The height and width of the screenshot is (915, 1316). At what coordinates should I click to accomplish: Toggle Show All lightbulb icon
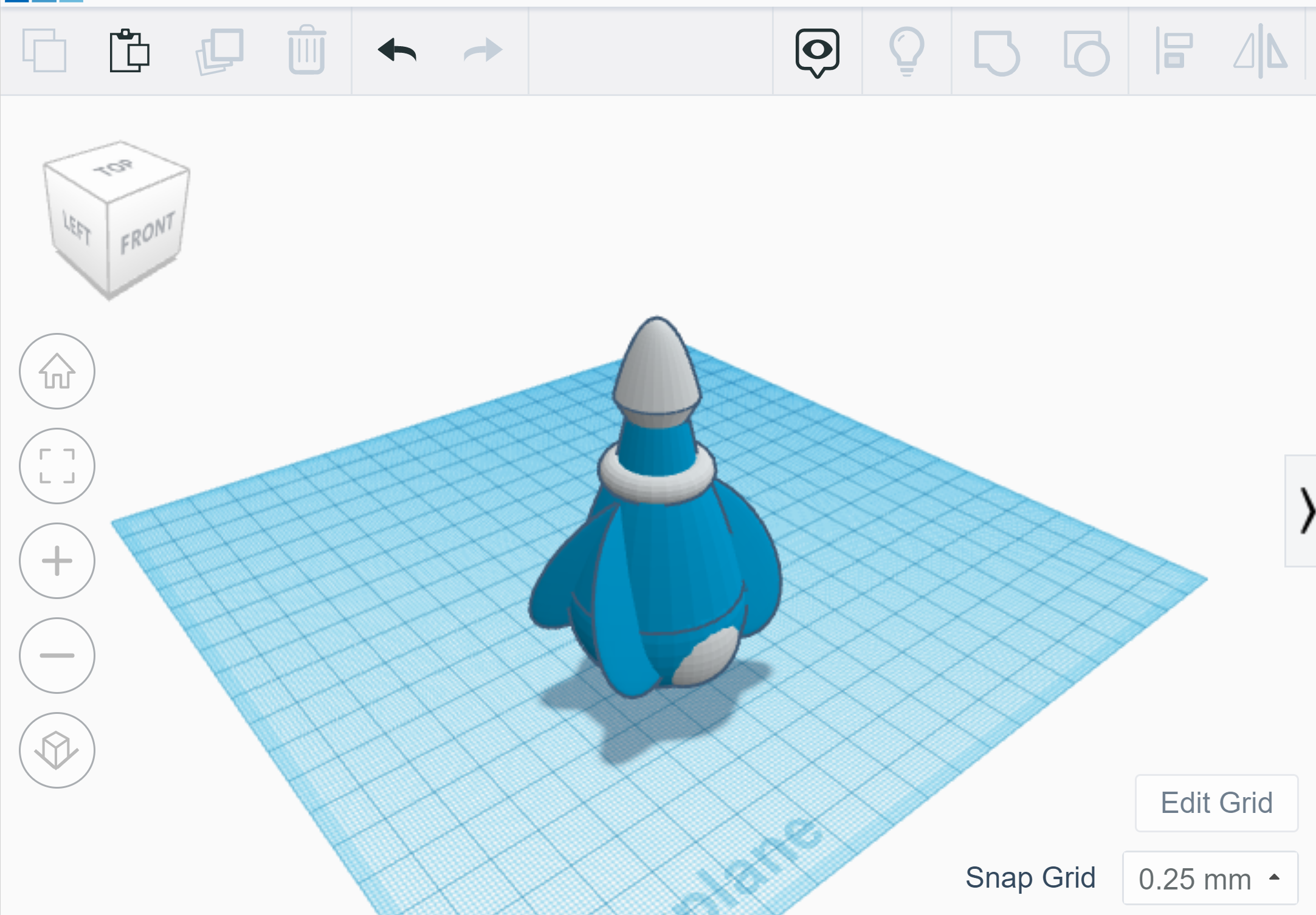click(907, 51)
